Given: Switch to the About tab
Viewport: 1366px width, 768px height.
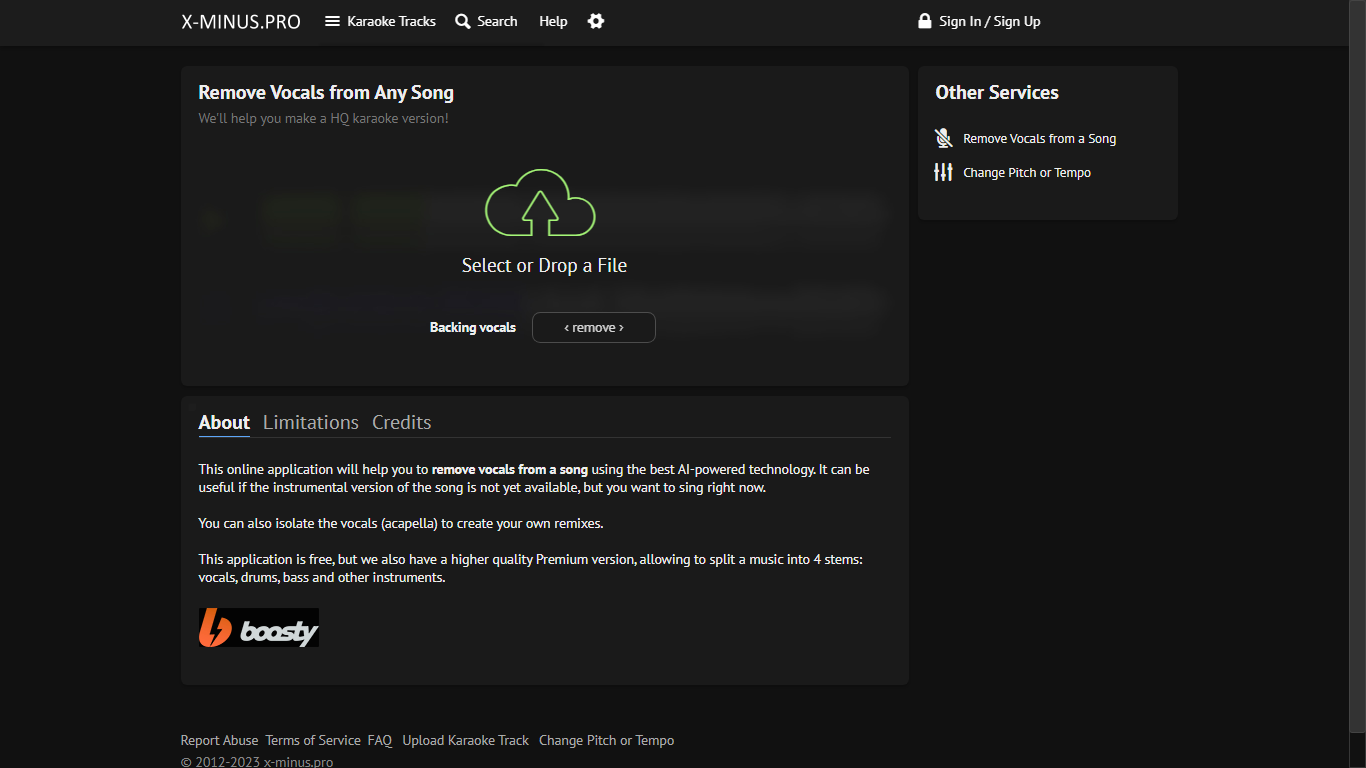Looking at the screenshot, I should click(224, 422).
